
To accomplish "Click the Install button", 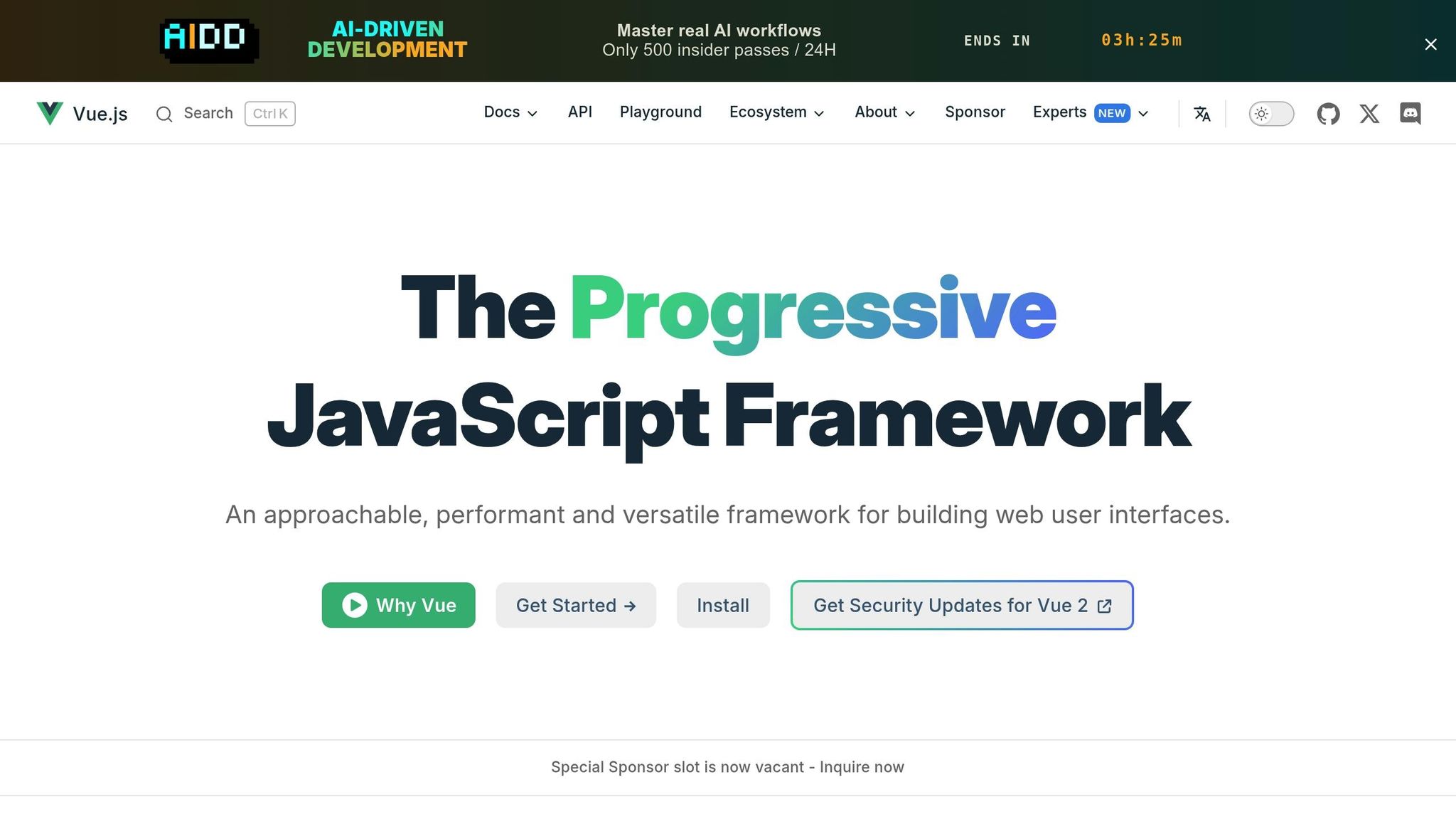I will tap(723, 605).
